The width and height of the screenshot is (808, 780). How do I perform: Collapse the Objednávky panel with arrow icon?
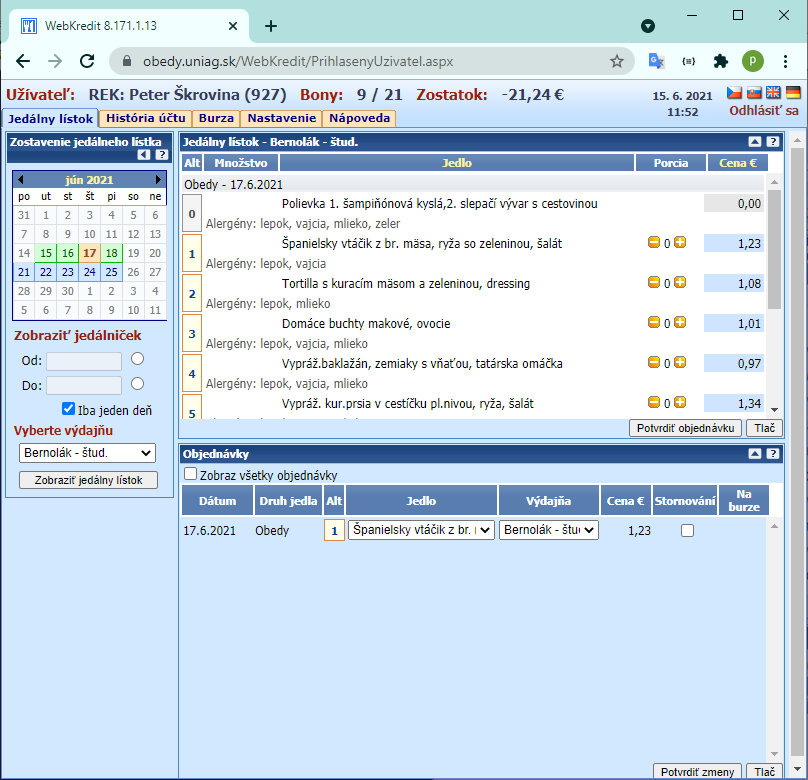pyautogui.click(x=754, y=453)
